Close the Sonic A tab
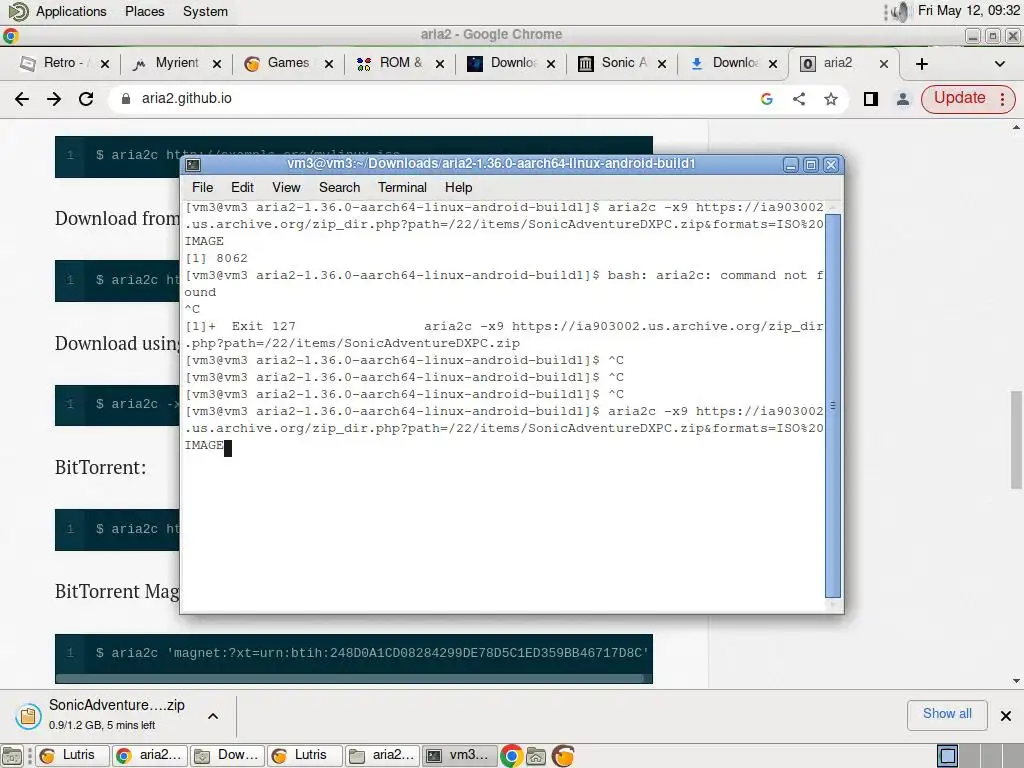The height and width of the screenshot is (768, 1024). pyautogui.click(x=662, y=63)
